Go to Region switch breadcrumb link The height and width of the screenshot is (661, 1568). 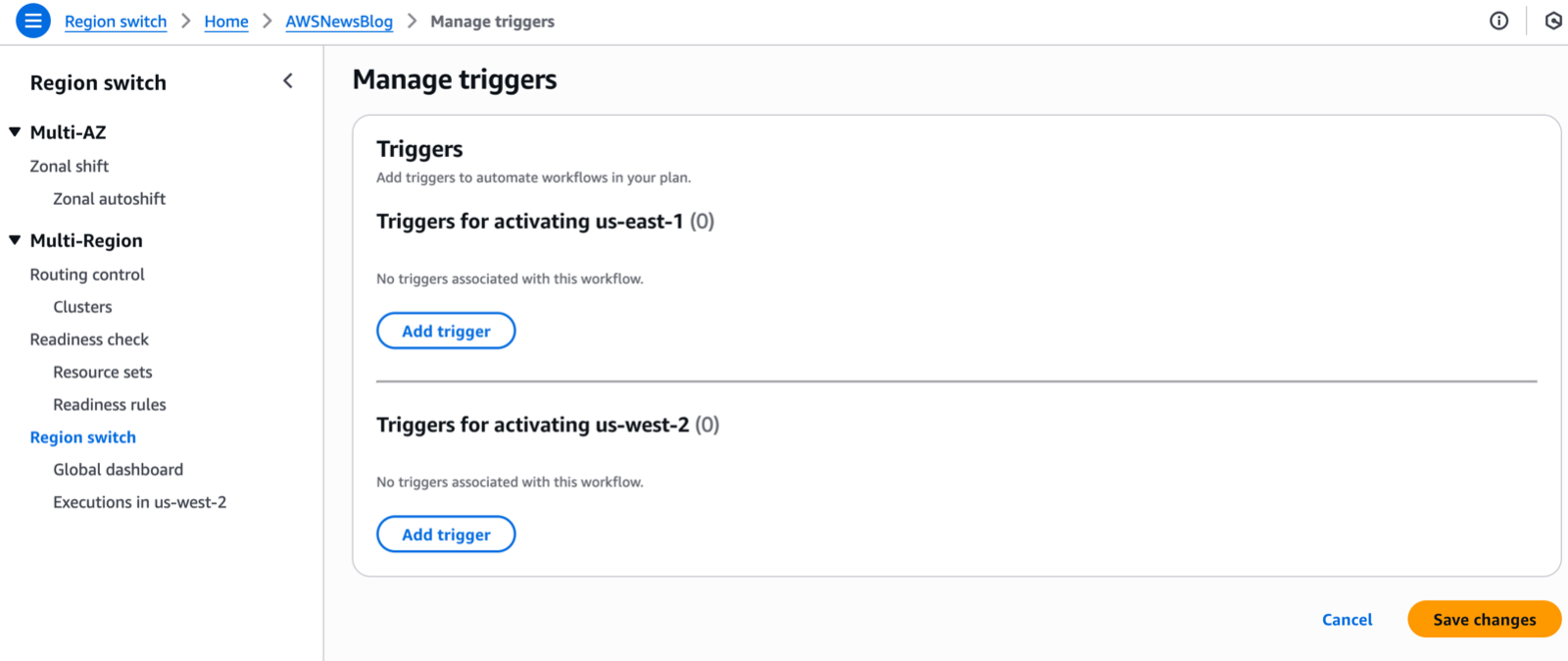pyautogui.click(x=116, y=22)
